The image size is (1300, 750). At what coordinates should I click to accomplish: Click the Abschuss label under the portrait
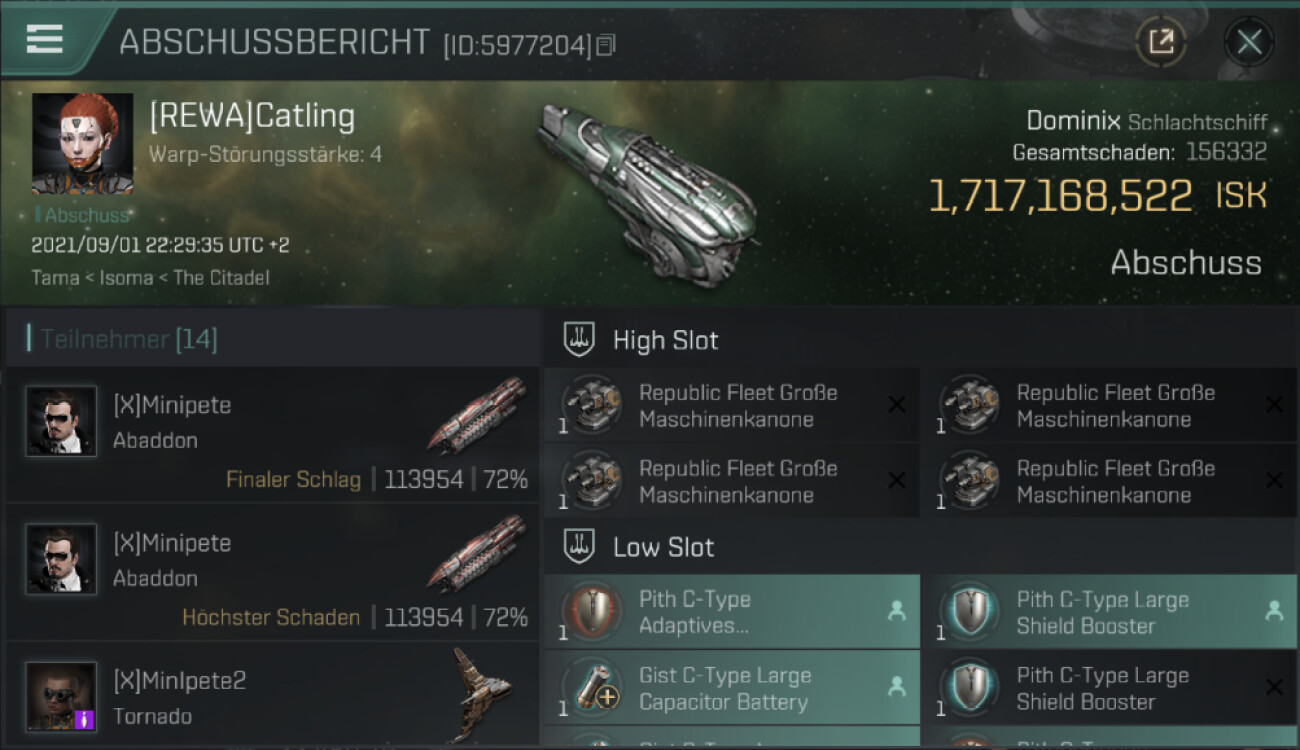pos(87,215)
